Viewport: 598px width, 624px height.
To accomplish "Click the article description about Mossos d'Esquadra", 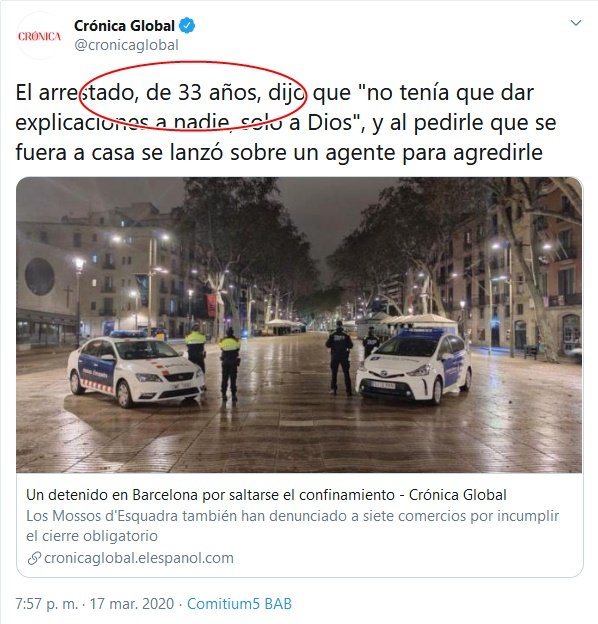I will [x=292, y=525].
